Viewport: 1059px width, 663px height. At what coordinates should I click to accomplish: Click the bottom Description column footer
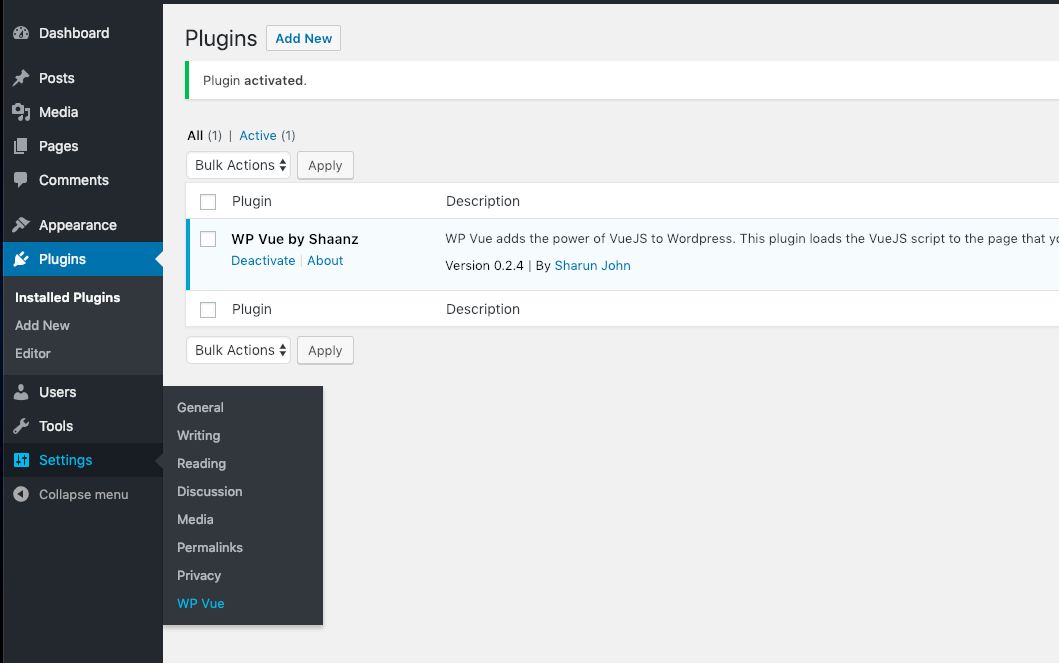[483, 309]
